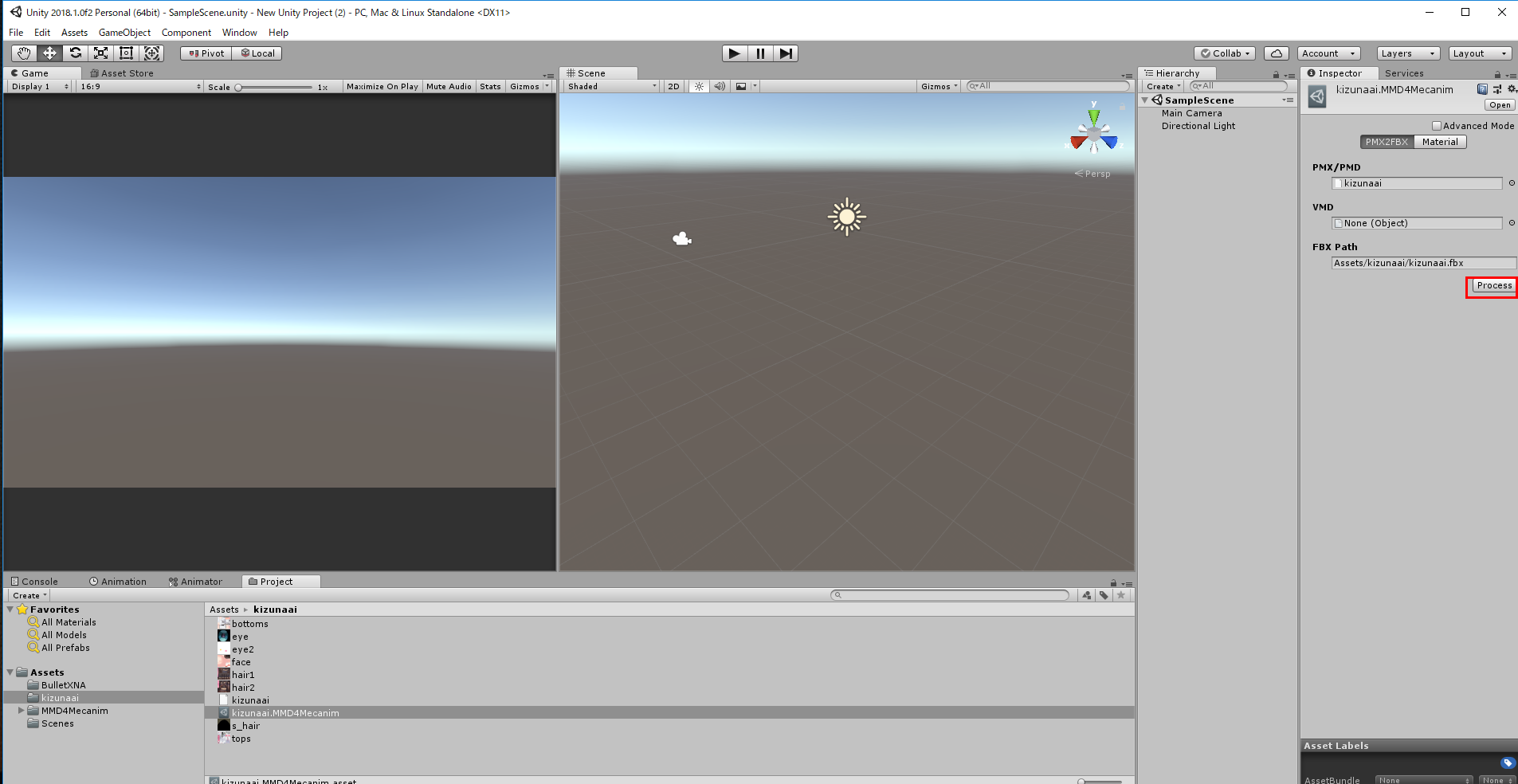
Task: Switch to the Asset Store tab
Action: click(x=122, y=73)
